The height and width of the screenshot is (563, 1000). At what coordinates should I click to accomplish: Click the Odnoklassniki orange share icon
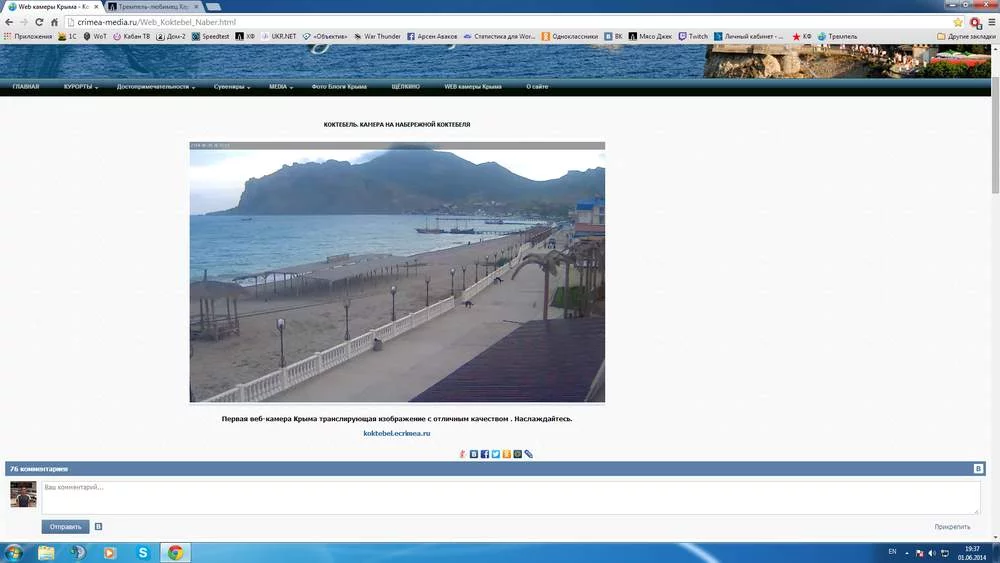click(507, 454)
